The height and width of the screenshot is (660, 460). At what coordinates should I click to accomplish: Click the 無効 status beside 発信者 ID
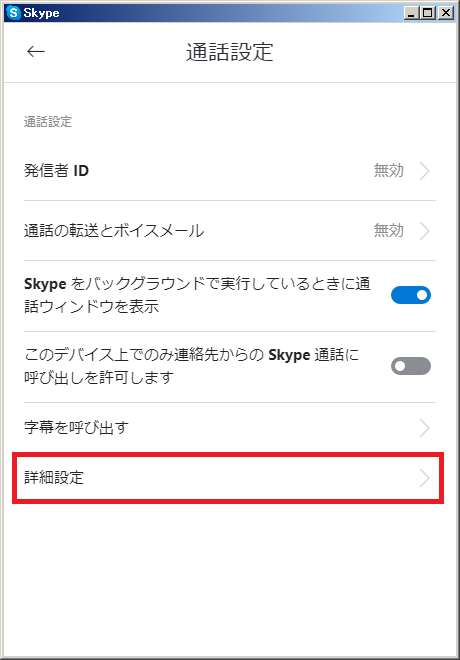(388, 171)
